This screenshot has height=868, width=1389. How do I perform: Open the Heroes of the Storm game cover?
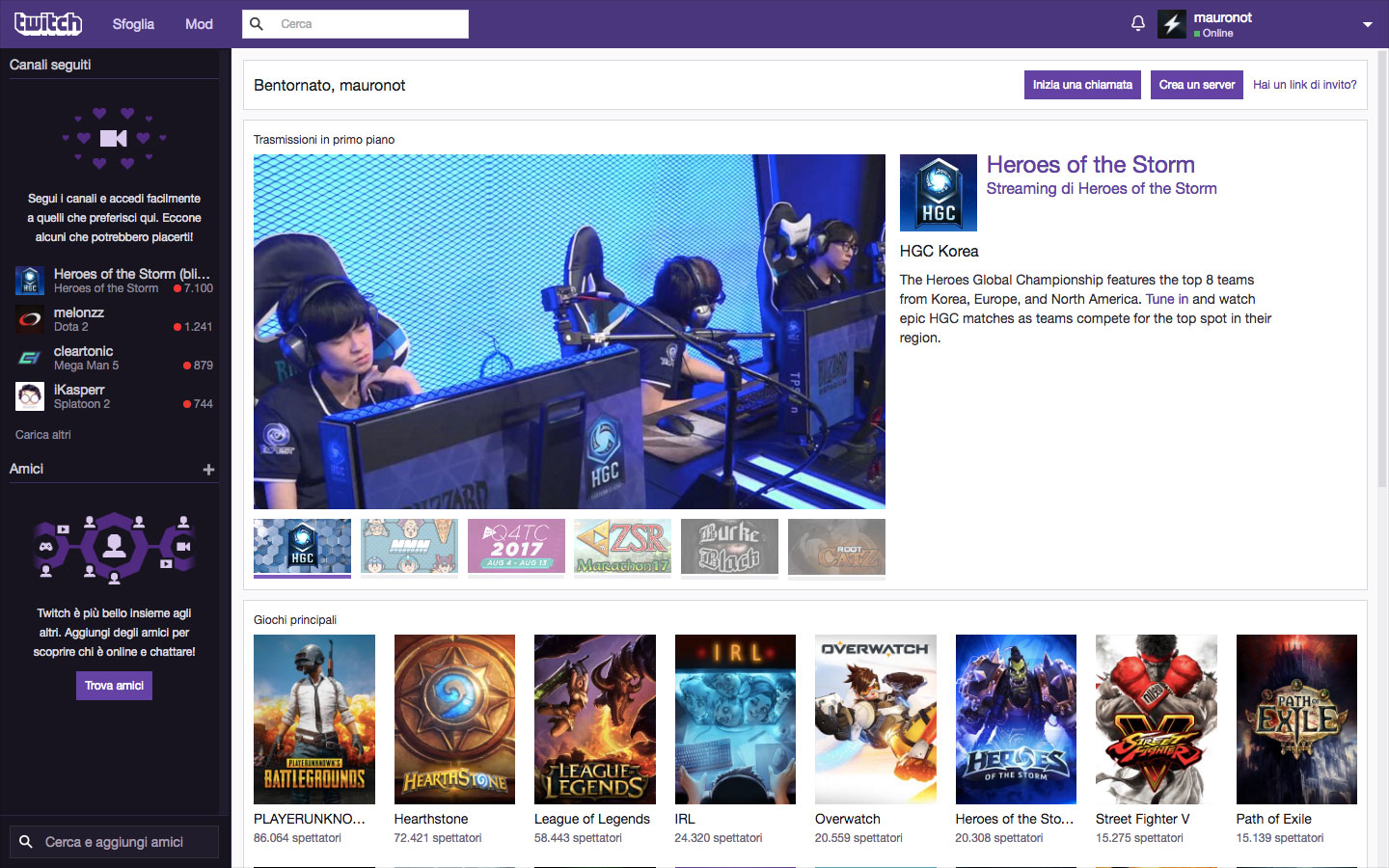(1016, 719)
